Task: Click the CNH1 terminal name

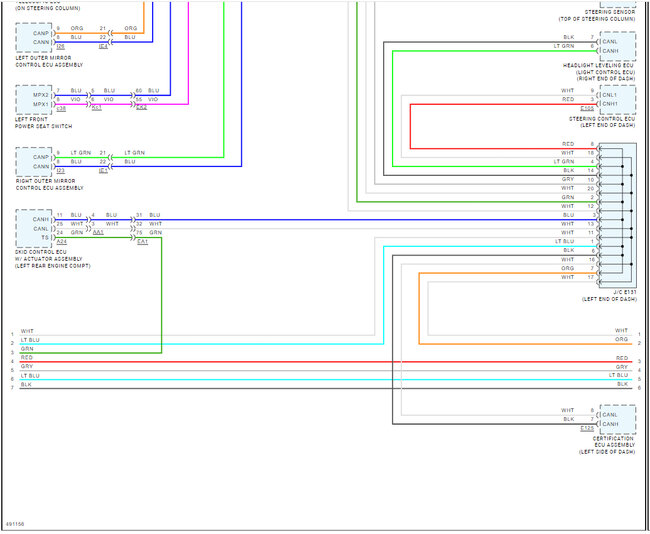Action: [610, 104]
